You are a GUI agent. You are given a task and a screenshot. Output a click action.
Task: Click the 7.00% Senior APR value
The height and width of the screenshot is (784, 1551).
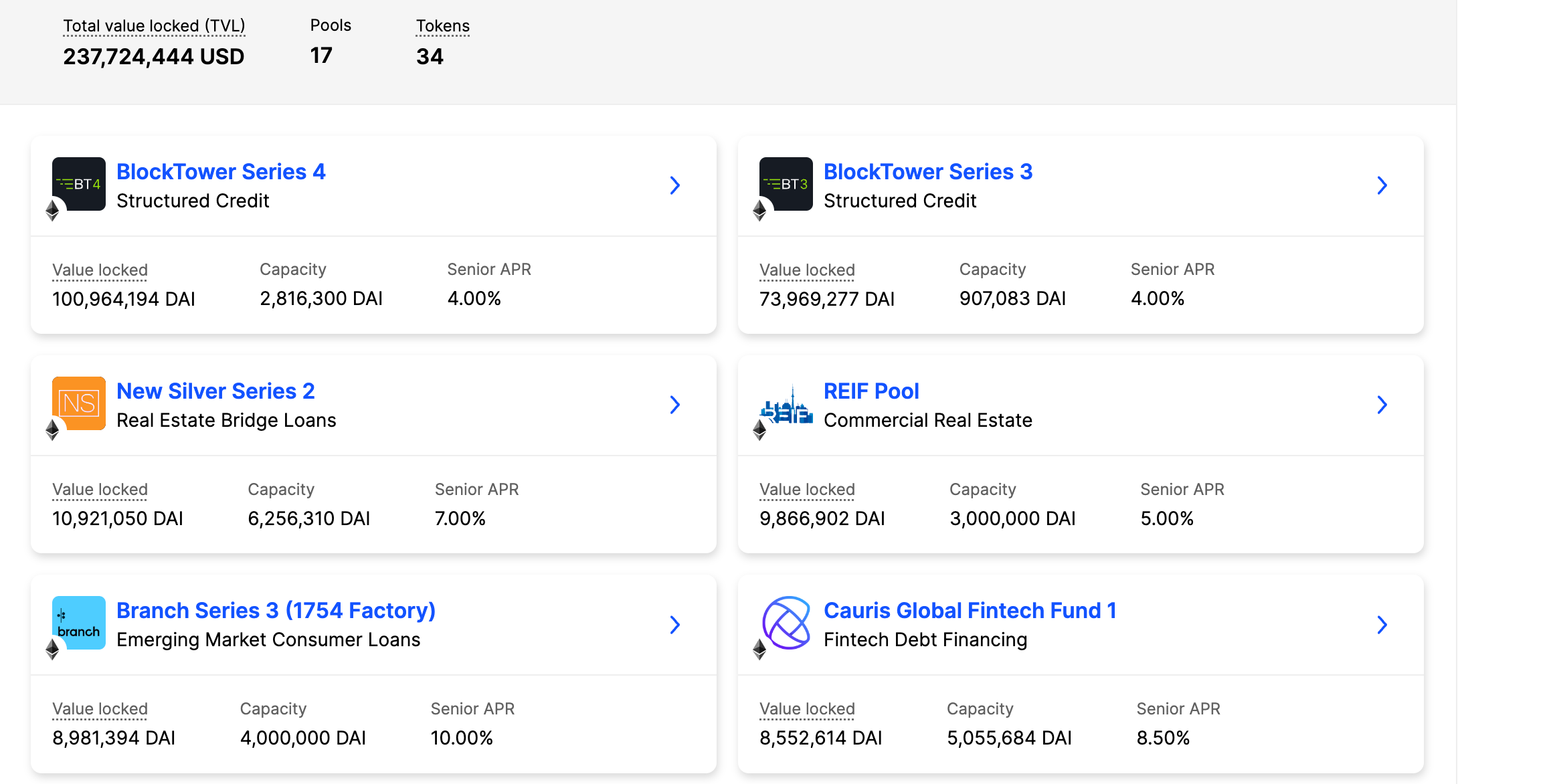460,518
